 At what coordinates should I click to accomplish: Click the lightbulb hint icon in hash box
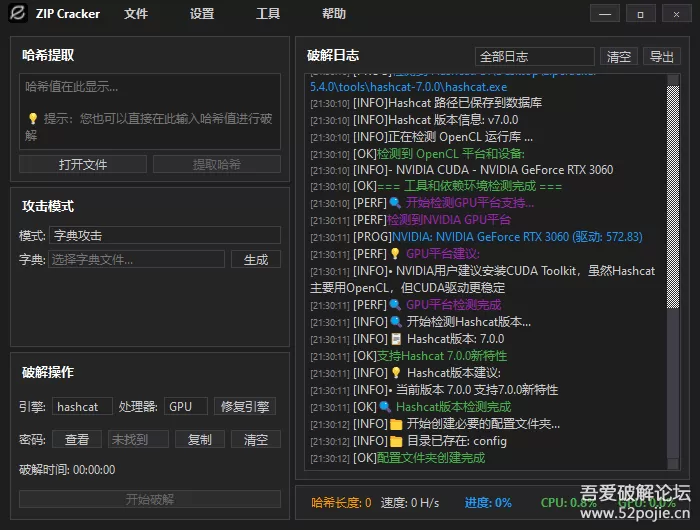33,118
